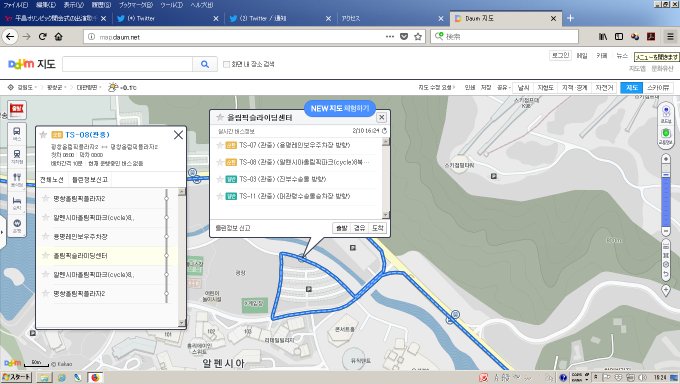Open the address bar page actions menu
Viewport: 680px width, 384px height.
click(390, 37)
